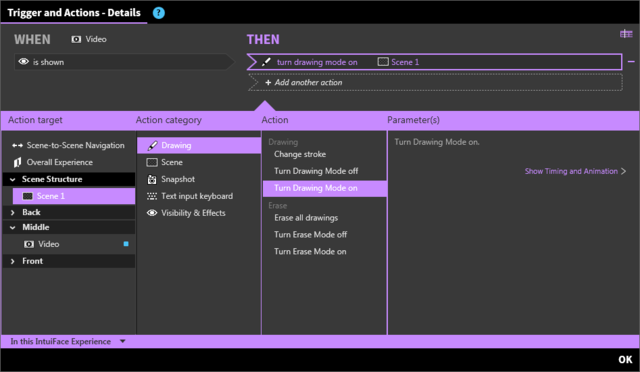Select the Text input keyboard icon

pyautogui.click(x=152, y=196)
